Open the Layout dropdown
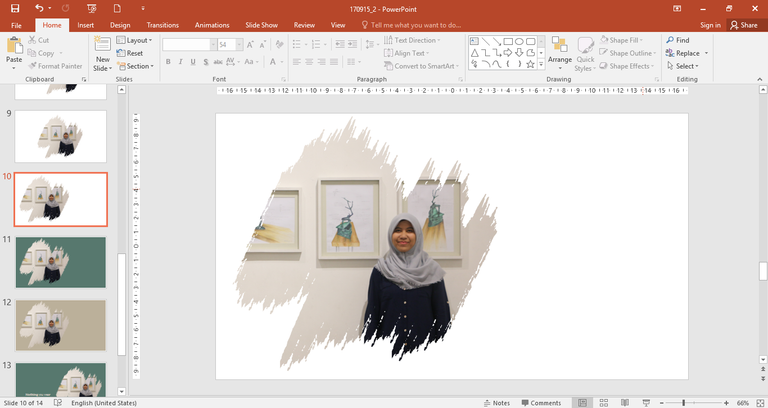Viewport: 768px width, 408px height. click(135, 40)
